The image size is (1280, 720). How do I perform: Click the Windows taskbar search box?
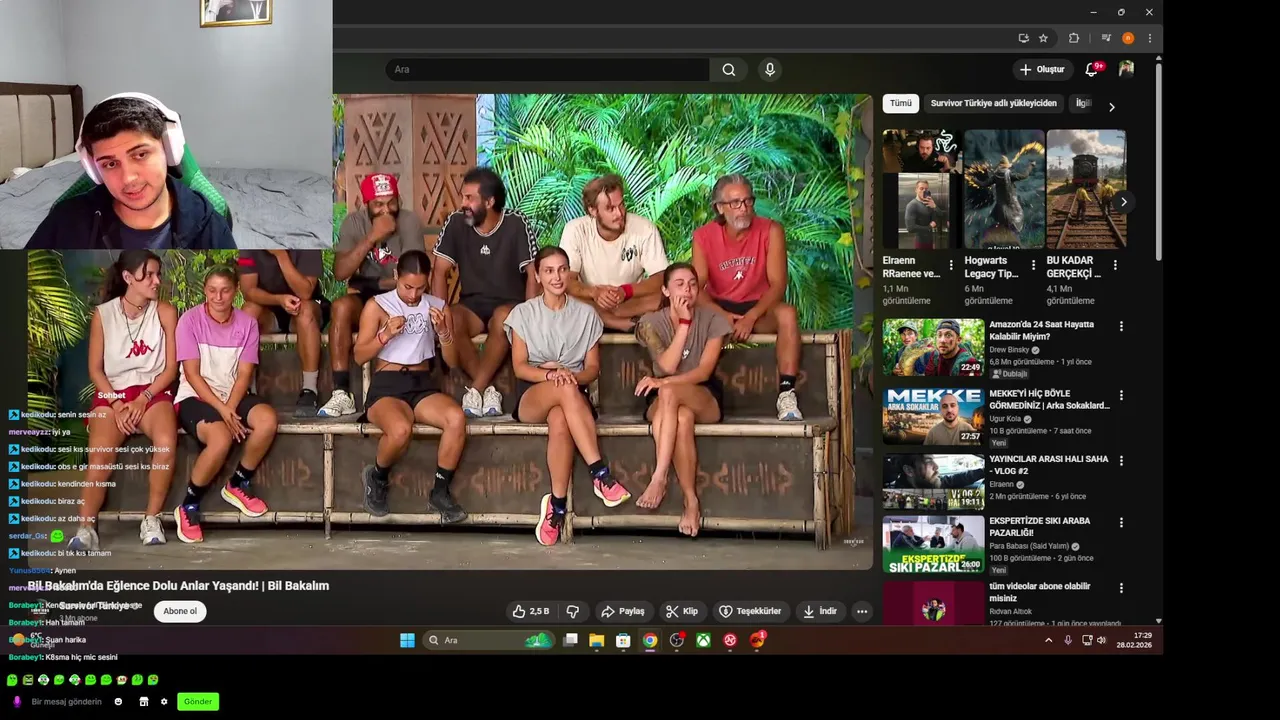click(489, 640)
